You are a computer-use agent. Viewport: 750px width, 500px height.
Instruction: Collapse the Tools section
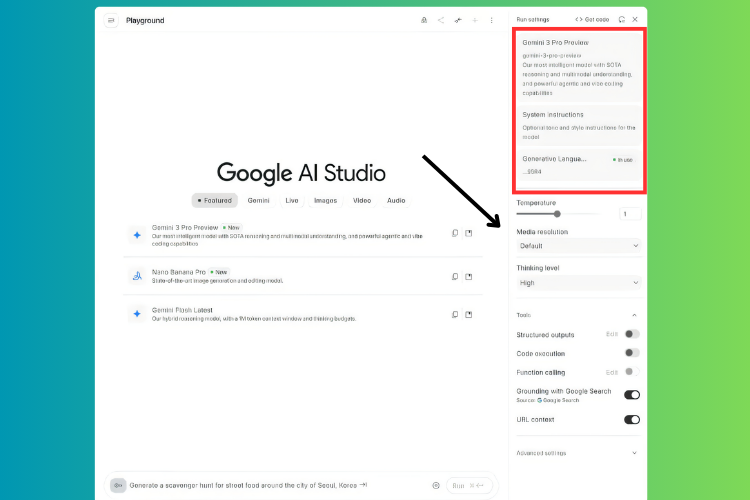(634, 315)
